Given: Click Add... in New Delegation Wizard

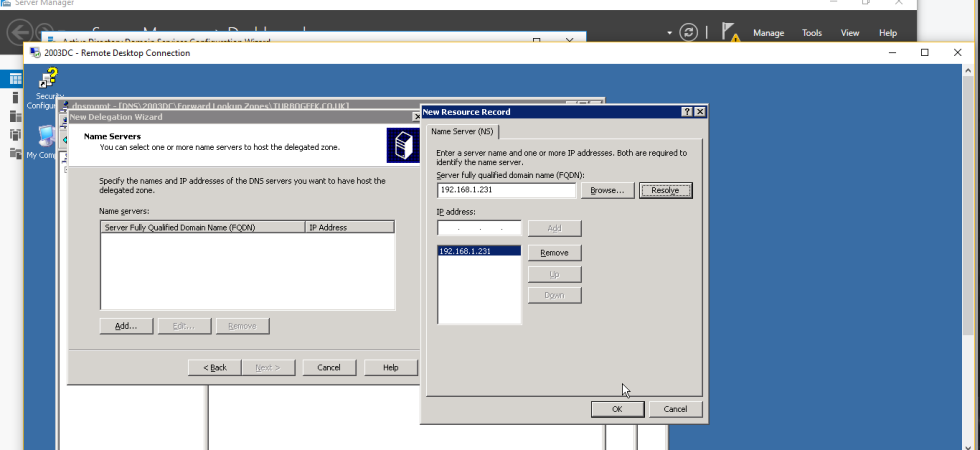Looking at the screenshot, I should click(126, 326).
